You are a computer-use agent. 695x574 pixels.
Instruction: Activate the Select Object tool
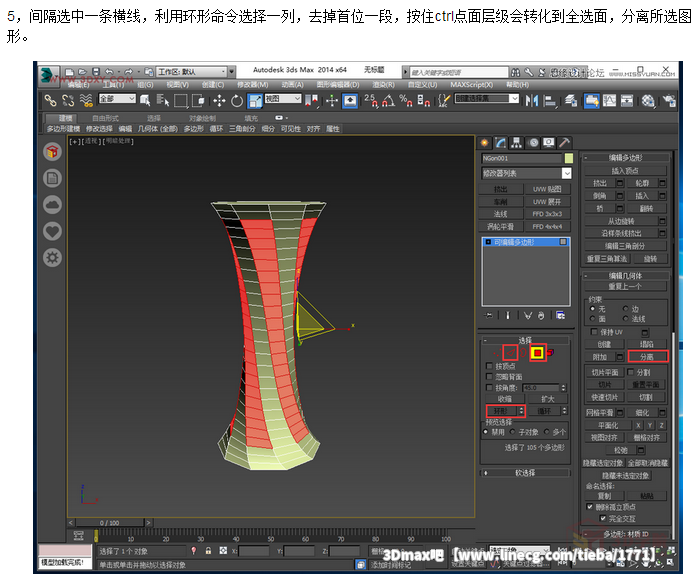click(145, 101)
